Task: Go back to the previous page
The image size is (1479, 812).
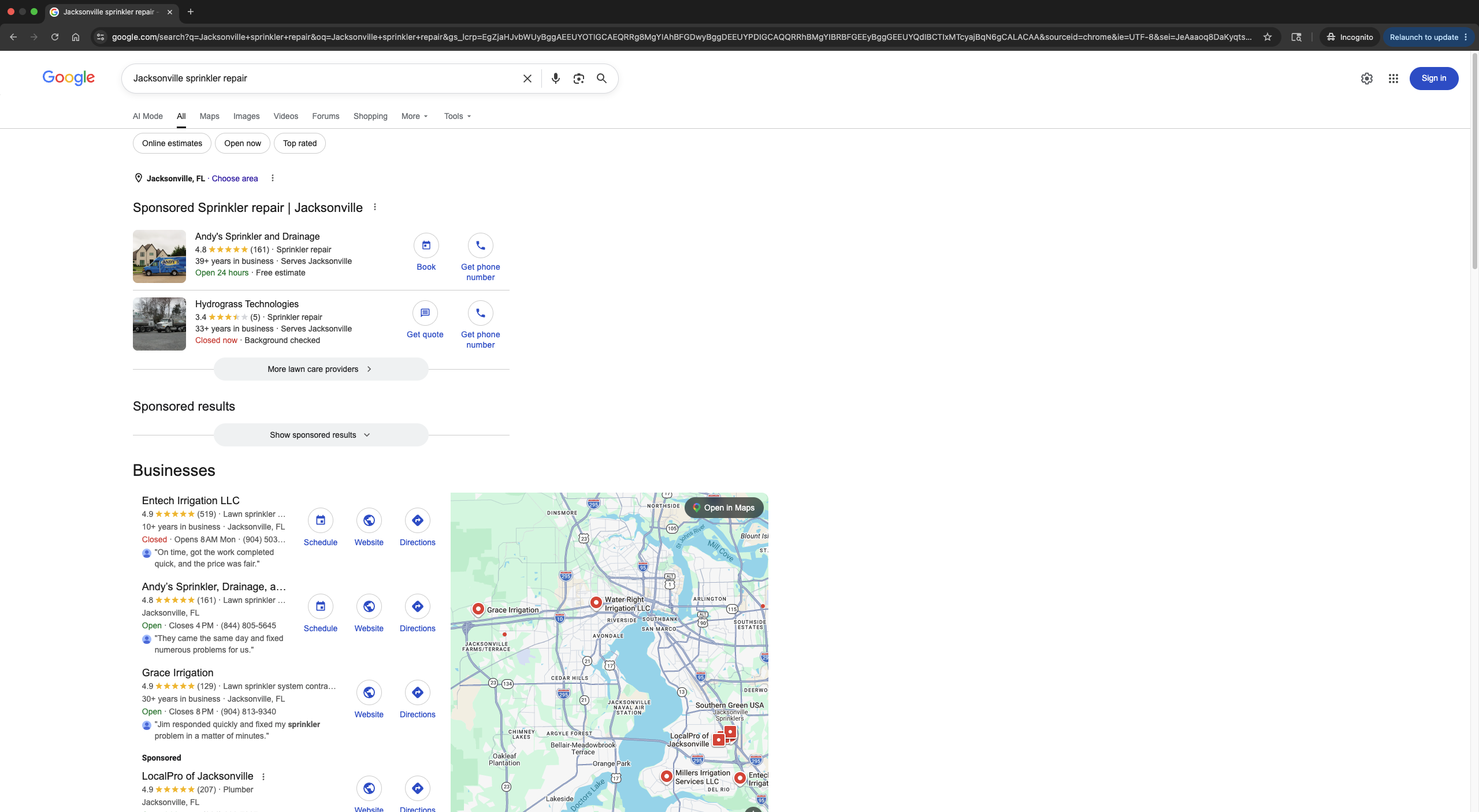Action: pyautogui.click(x=13, y=37)
